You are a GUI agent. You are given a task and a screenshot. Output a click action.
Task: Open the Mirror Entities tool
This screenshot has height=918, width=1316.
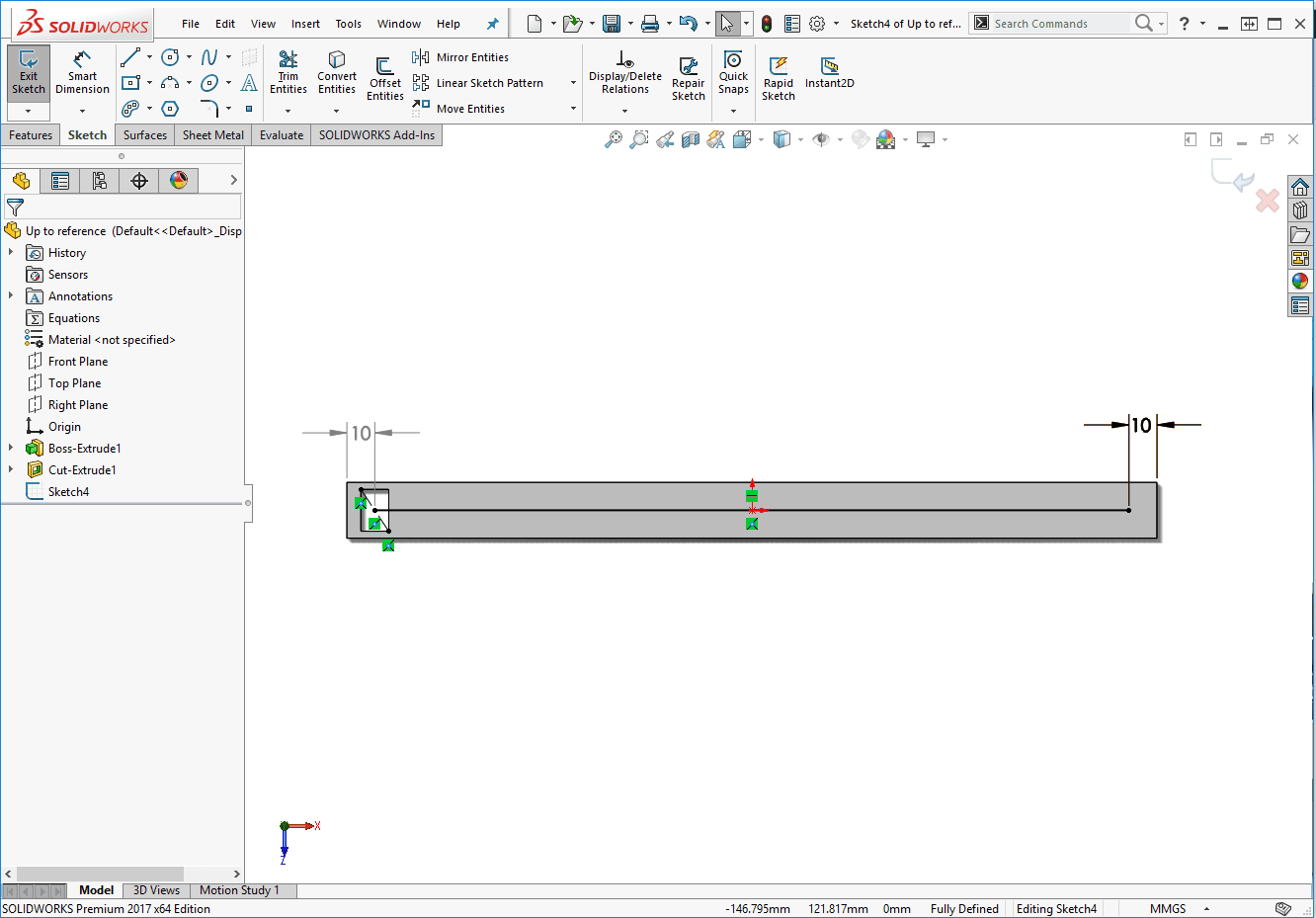[461, 57]
